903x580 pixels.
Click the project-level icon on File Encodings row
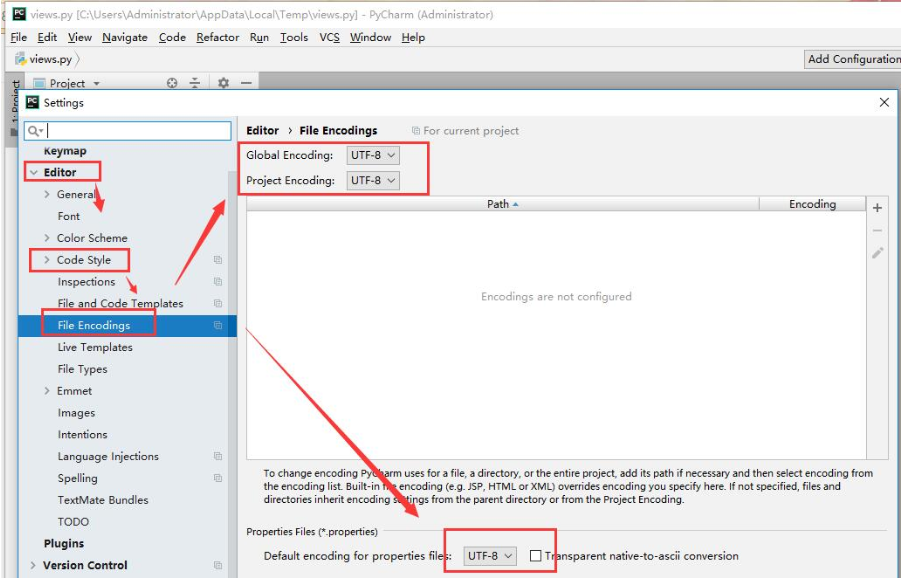(x=218, y=325)
